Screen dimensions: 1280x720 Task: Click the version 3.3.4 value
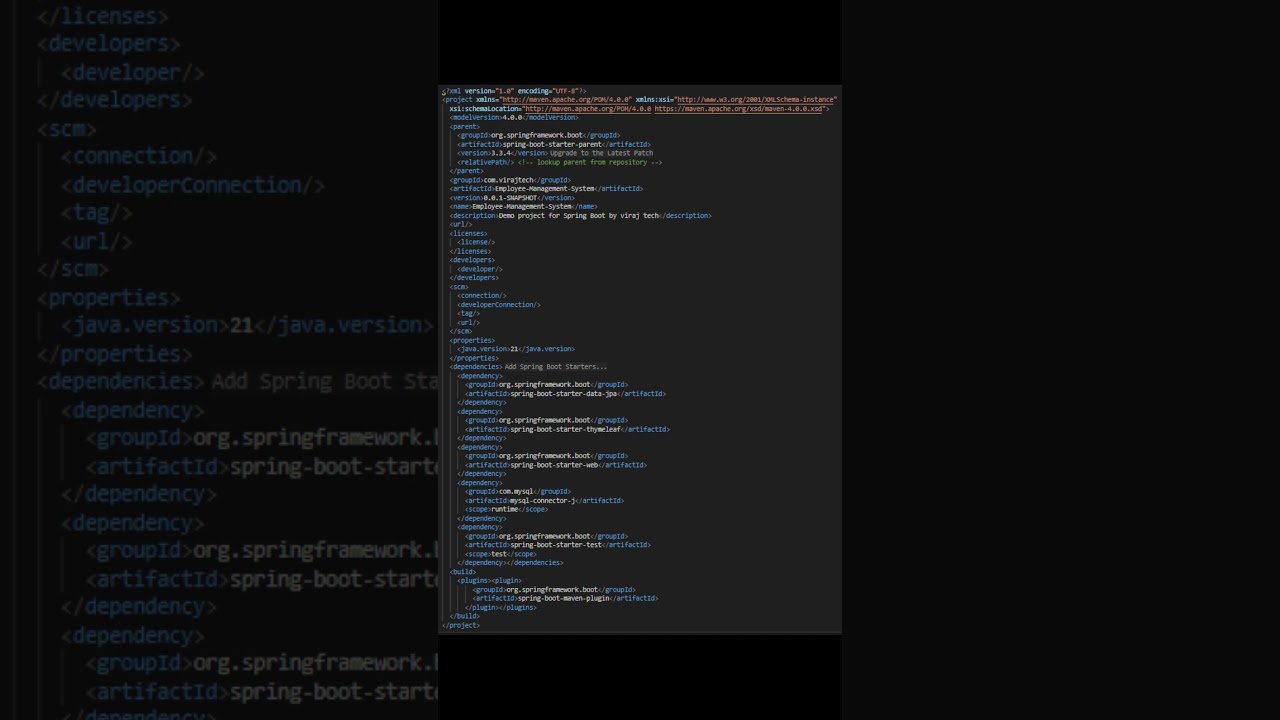coord(500,154)
